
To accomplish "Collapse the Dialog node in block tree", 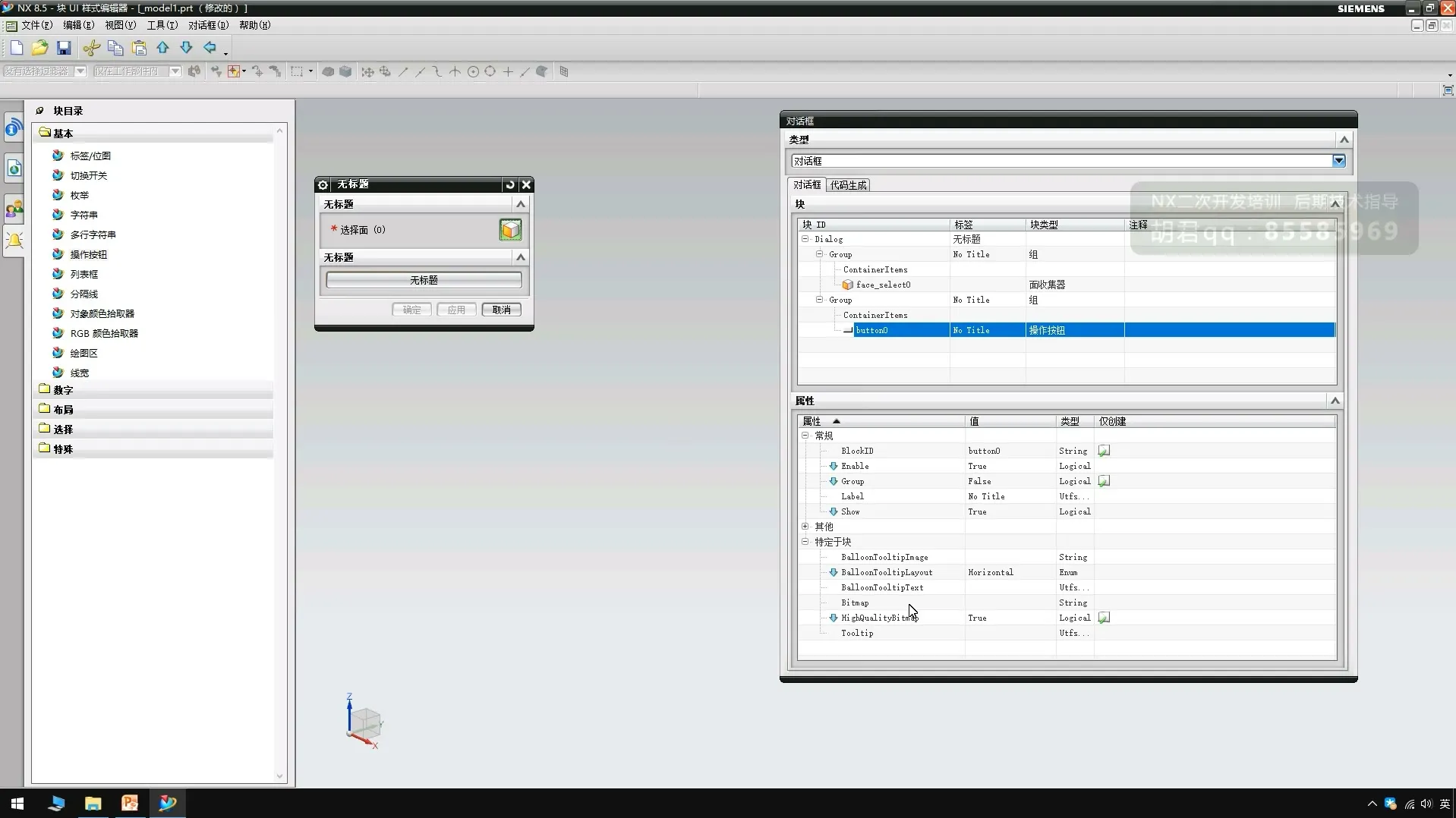I will tap(805, 239).
